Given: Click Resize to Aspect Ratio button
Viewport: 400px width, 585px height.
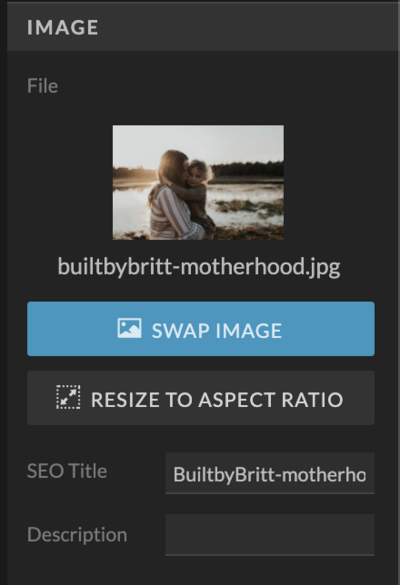Looking at the screenshot, I should [201, 398].
